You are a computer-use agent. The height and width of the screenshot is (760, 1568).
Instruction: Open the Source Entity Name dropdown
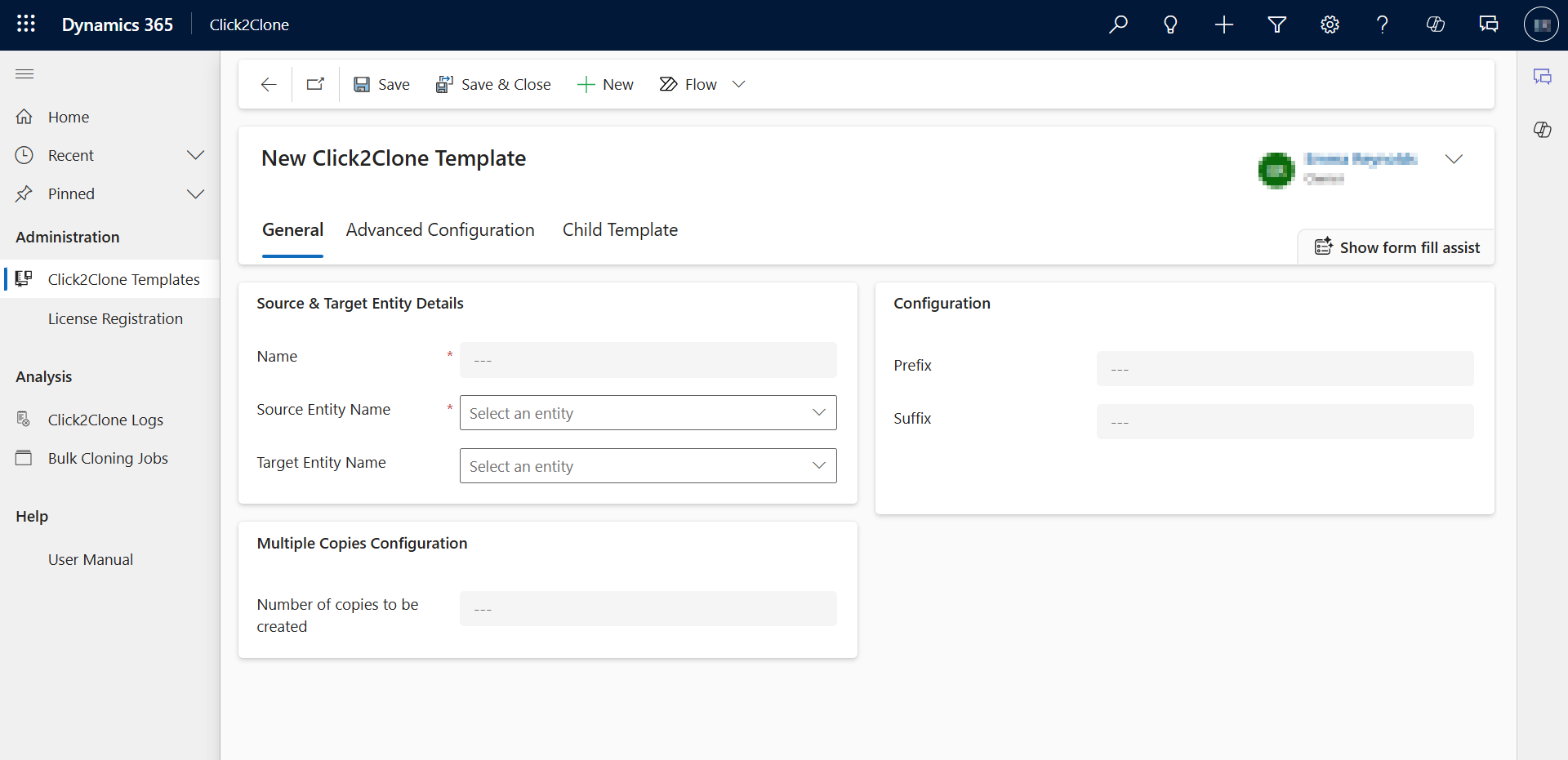(x=648, y=413)
